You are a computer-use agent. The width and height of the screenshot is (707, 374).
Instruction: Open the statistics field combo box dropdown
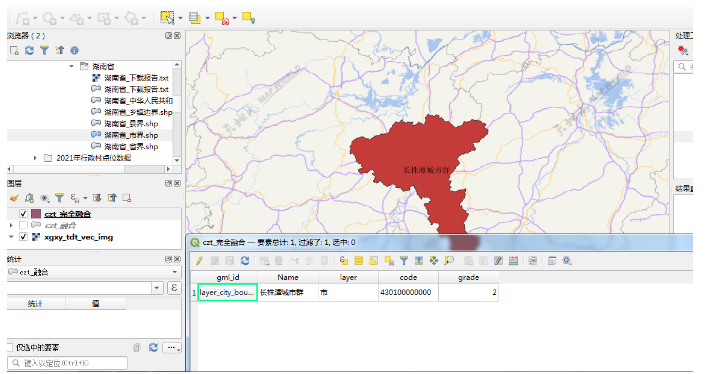pyautogui.click(x=157, y=288)
